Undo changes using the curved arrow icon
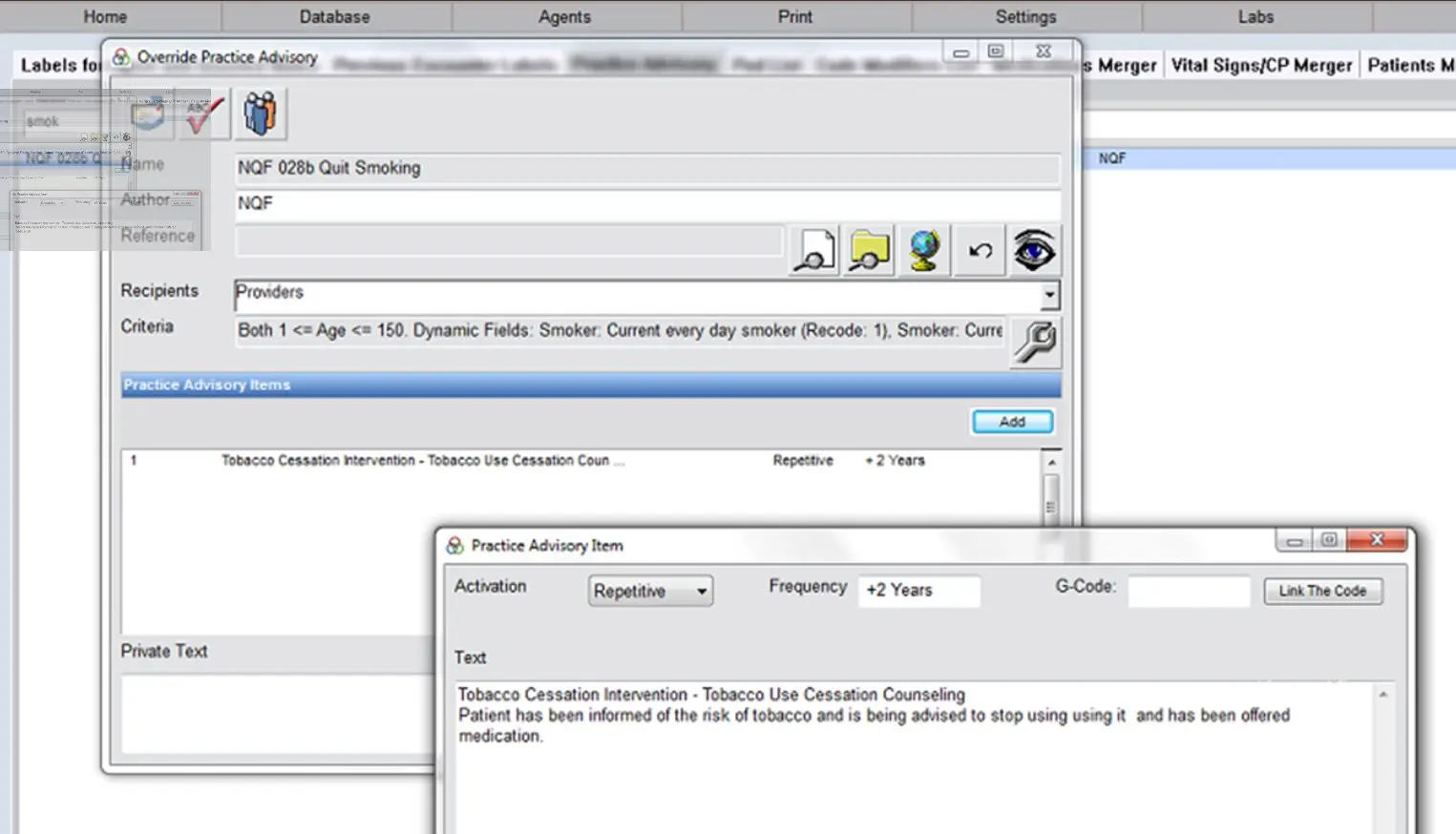The image size is (1456, 834). [x=979, y=250]
